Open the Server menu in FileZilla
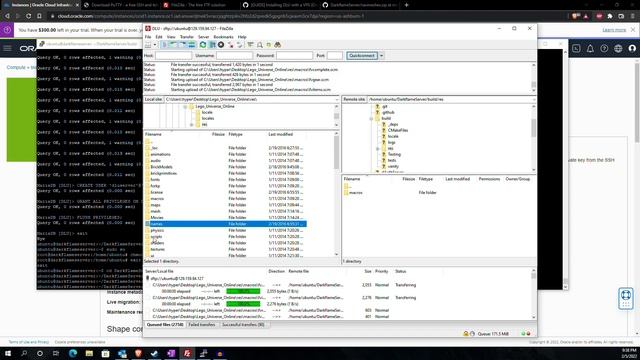The image size is (640, 360). coord(203,37)
